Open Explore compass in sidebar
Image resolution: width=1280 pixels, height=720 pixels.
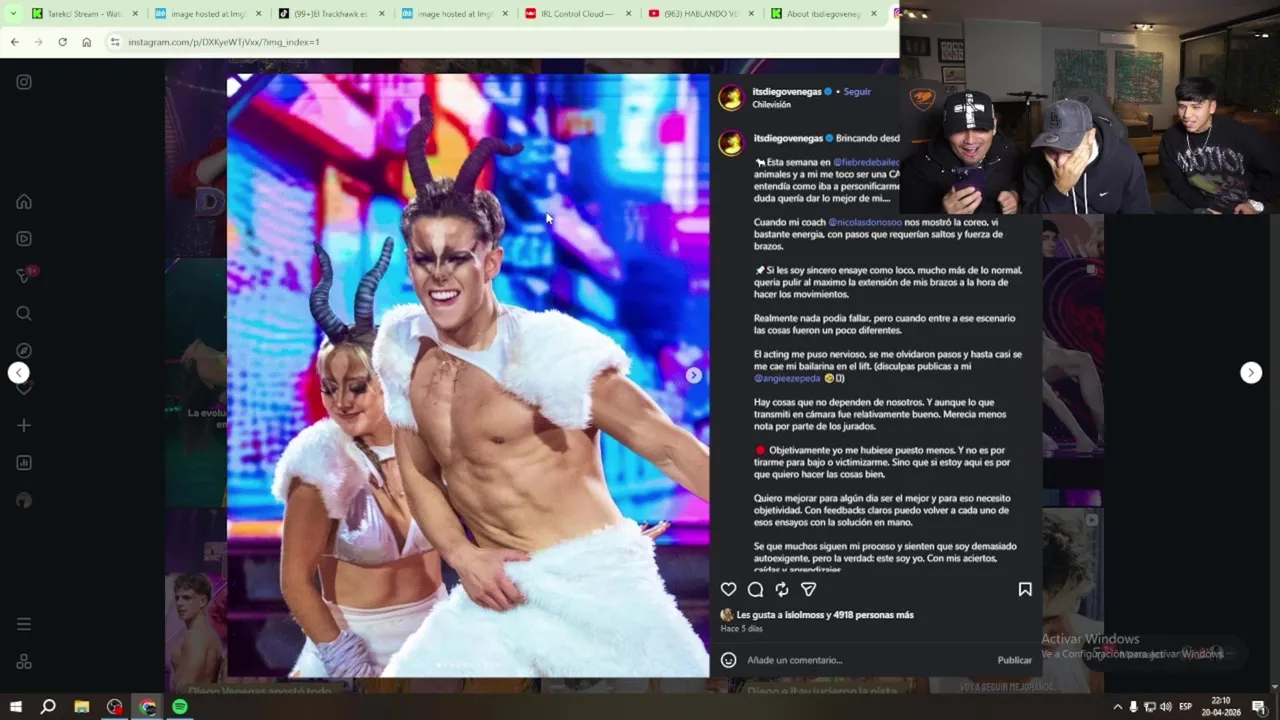point(24,351)
